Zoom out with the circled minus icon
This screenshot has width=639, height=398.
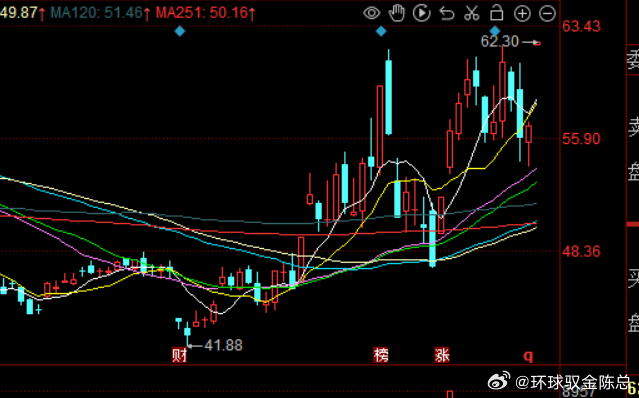pyautogui.click(x=547, y=13)
